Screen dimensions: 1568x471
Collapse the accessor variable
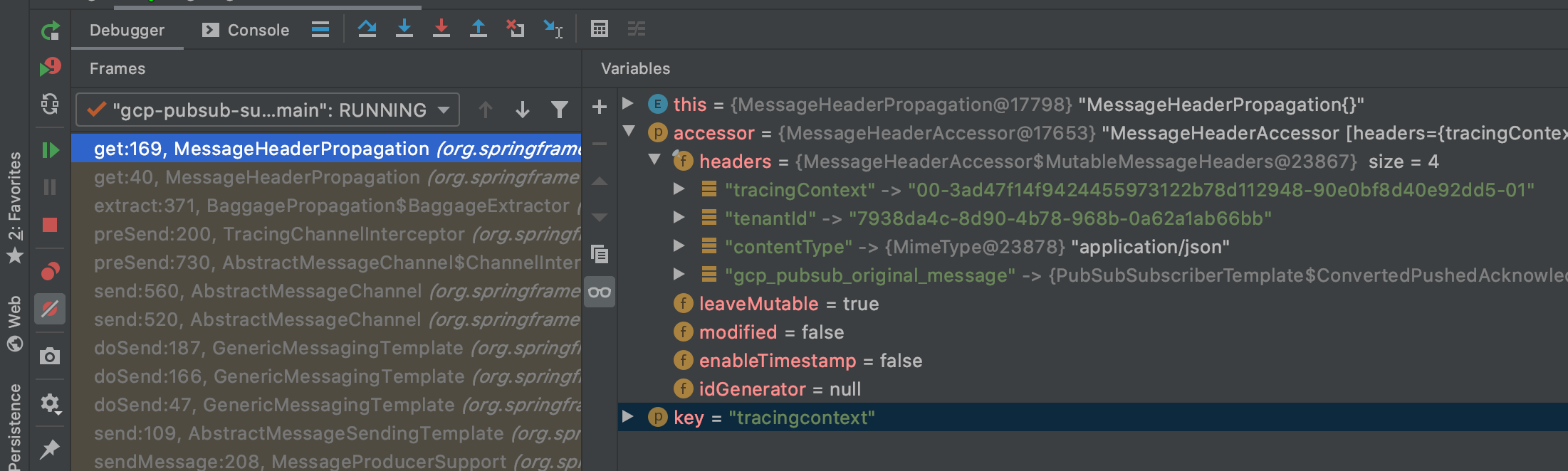pos(629,132)
